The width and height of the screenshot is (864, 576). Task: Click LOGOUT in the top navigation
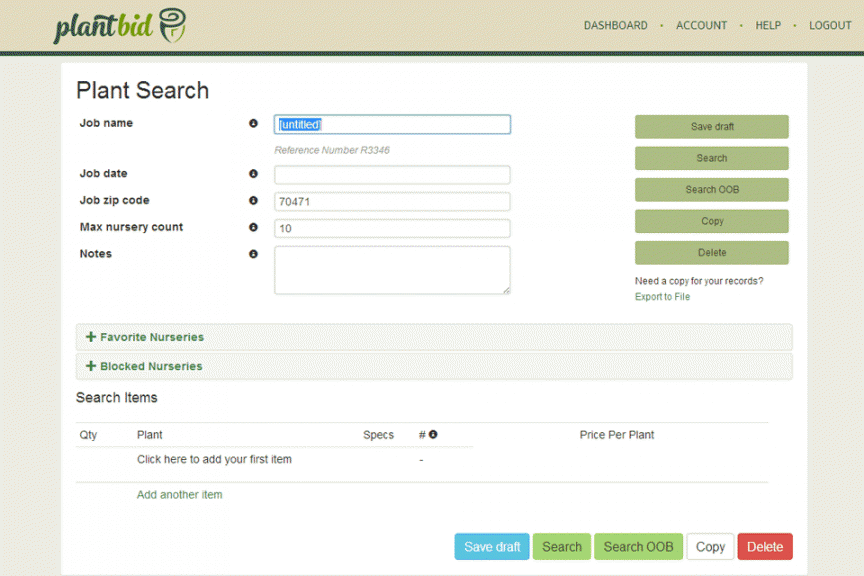[x=830, y=25]
